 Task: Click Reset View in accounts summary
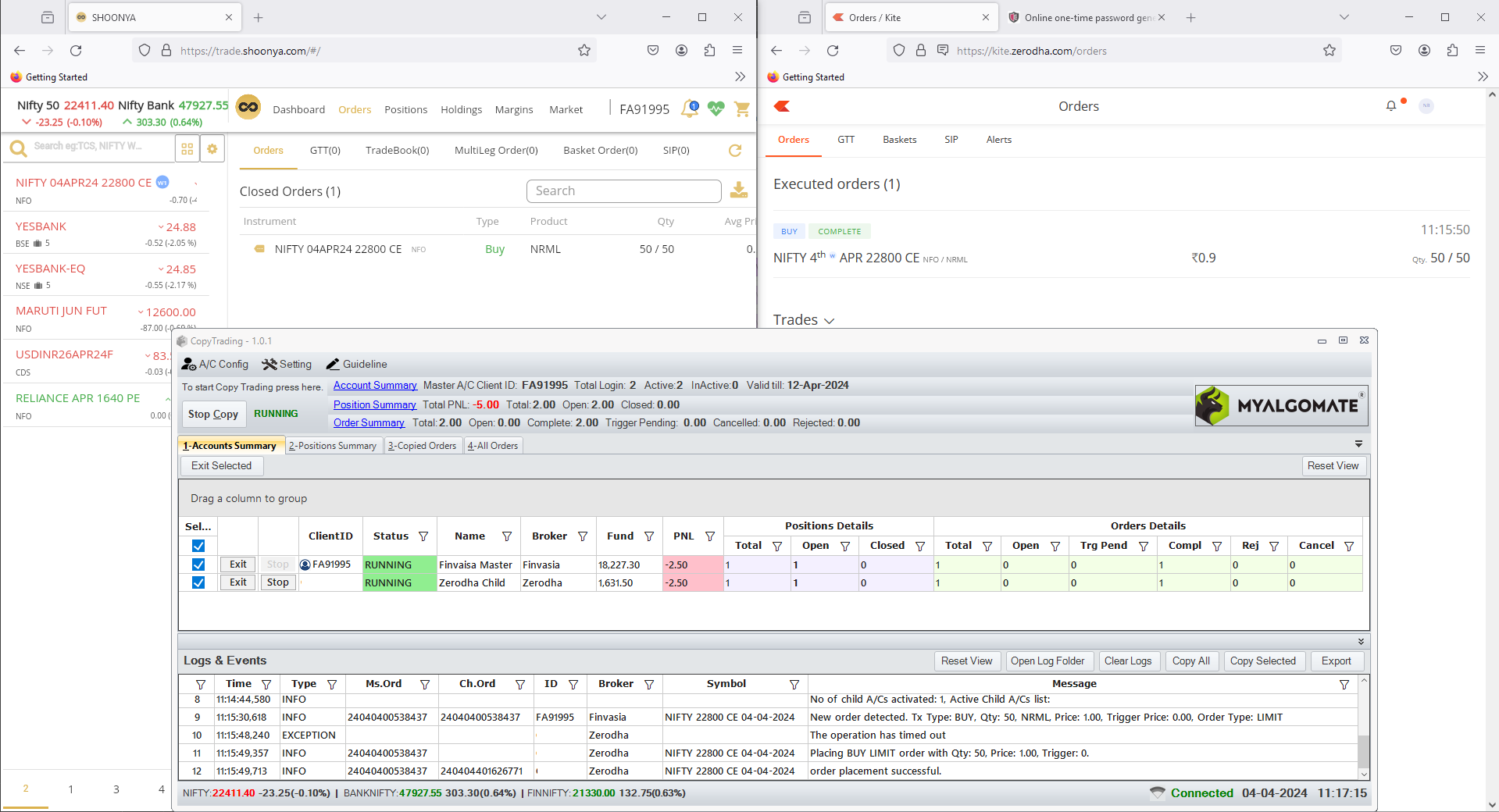point(1333,466)
